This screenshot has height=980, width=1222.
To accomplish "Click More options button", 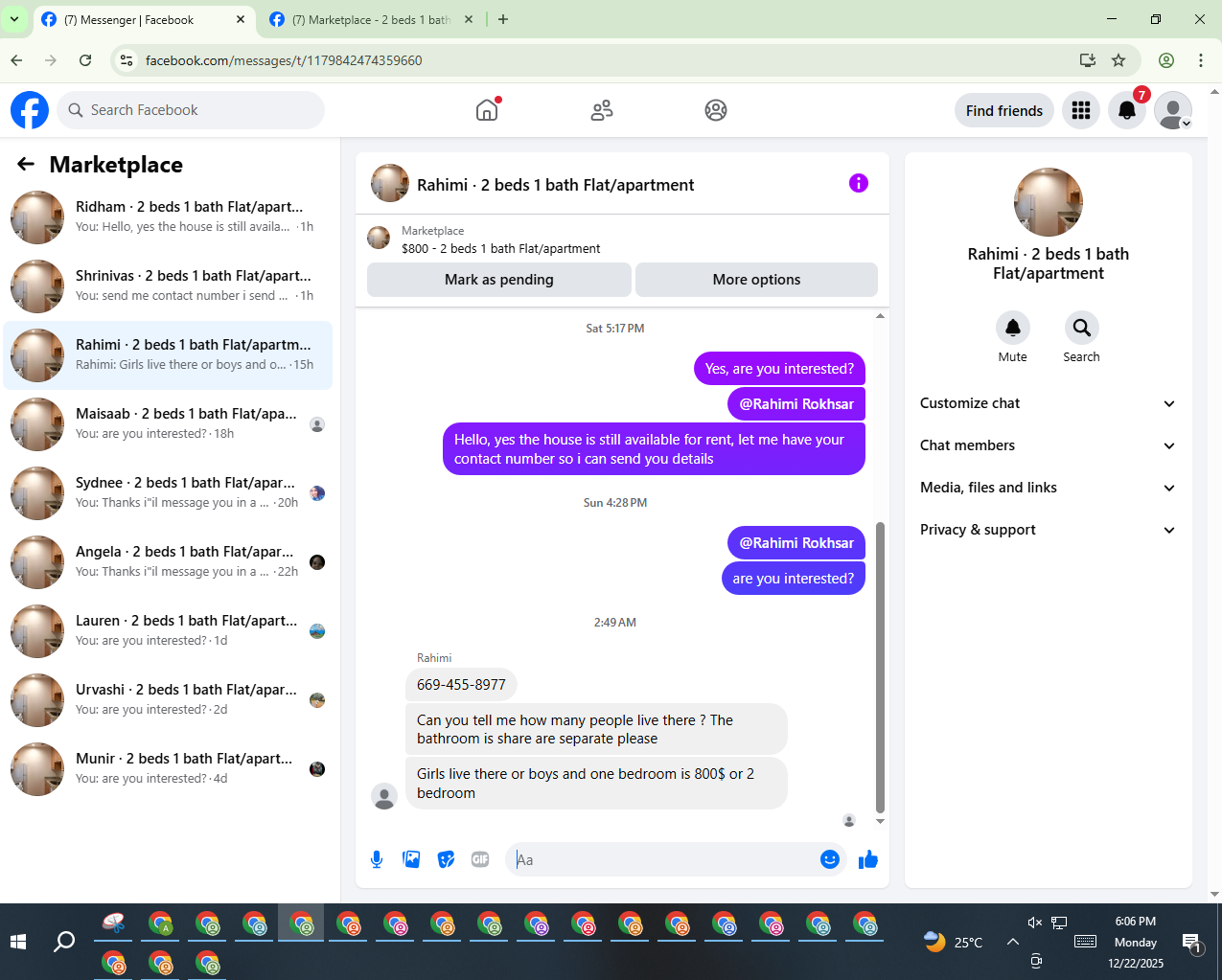I will (756, 280).
